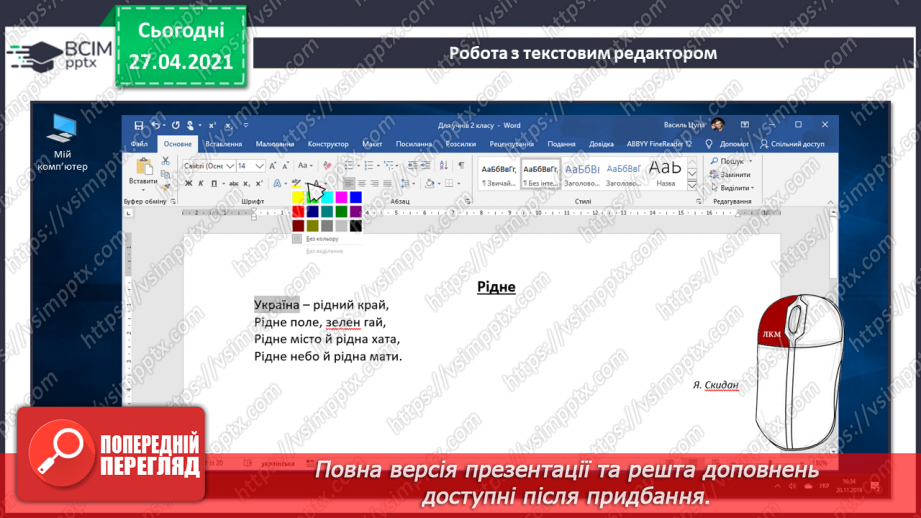Click the Format Painter brush icon

pyautogui.click(x=166, y=187)
